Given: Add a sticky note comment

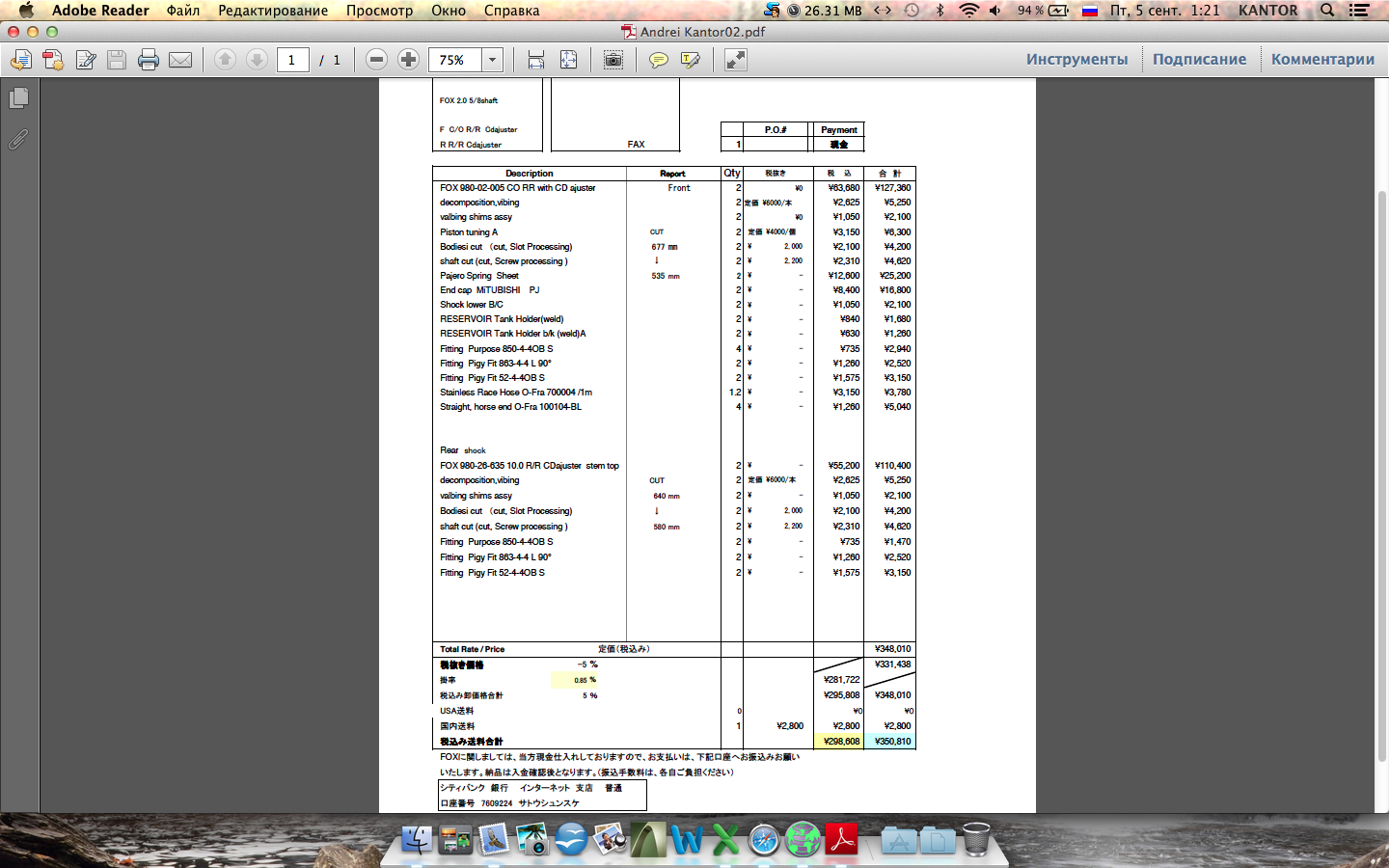Looking at the screenshot, I should pos(659,60).
